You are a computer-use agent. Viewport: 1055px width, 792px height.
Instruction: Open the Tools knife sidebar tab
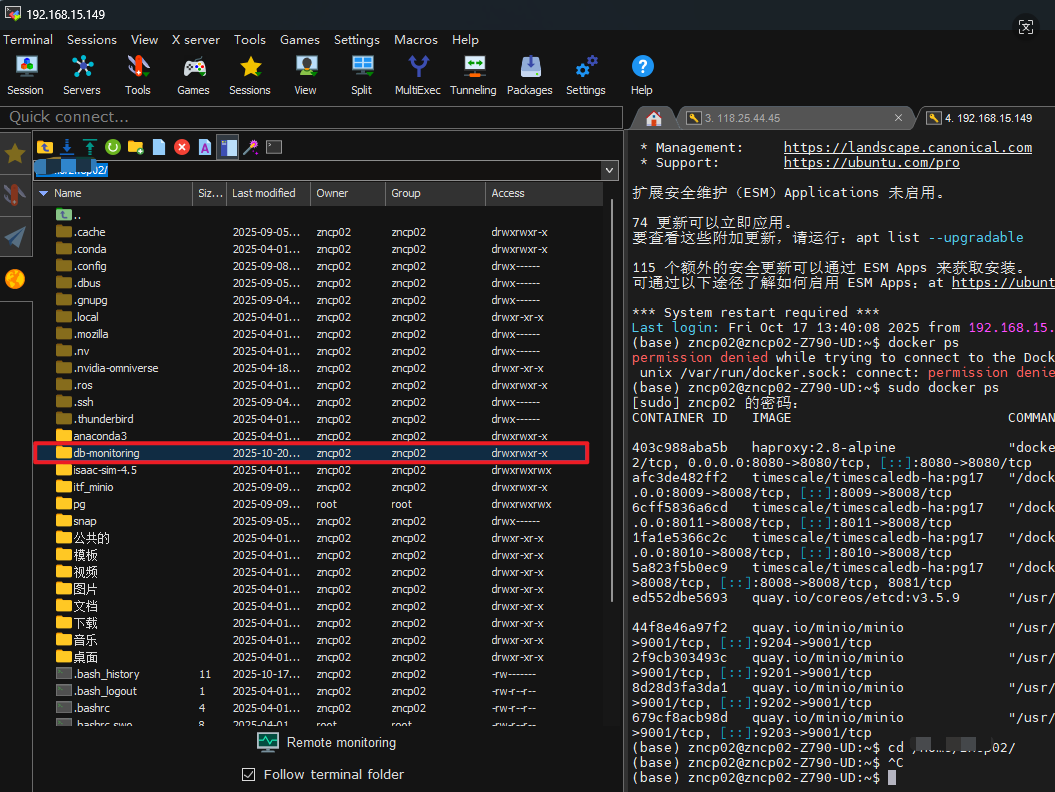pos(15,195)
